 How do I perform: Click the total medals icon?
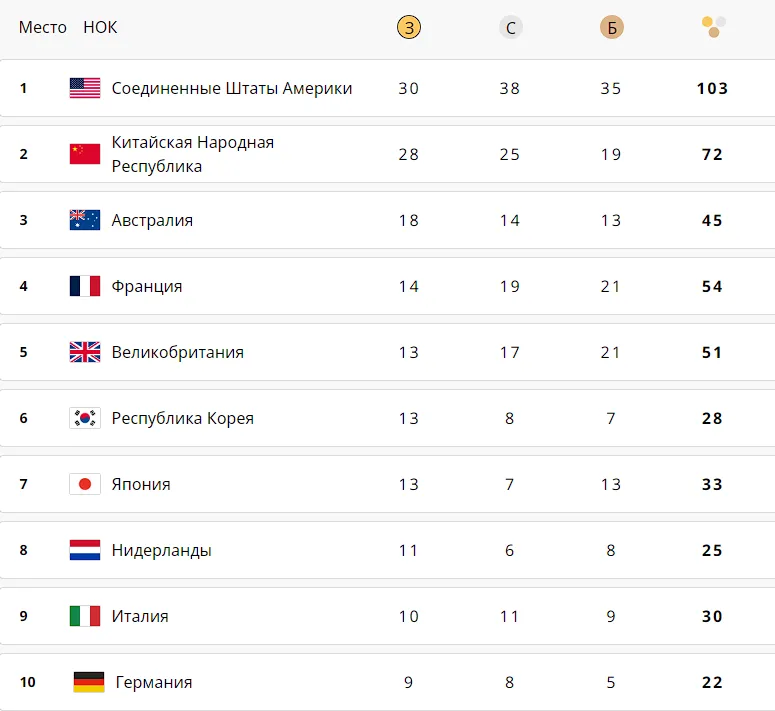pos(714,27)
